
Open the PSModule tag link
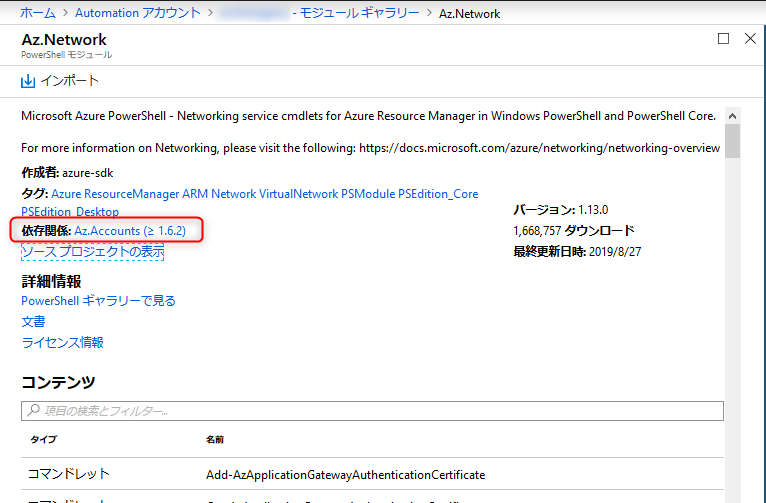tap(368, 194)
